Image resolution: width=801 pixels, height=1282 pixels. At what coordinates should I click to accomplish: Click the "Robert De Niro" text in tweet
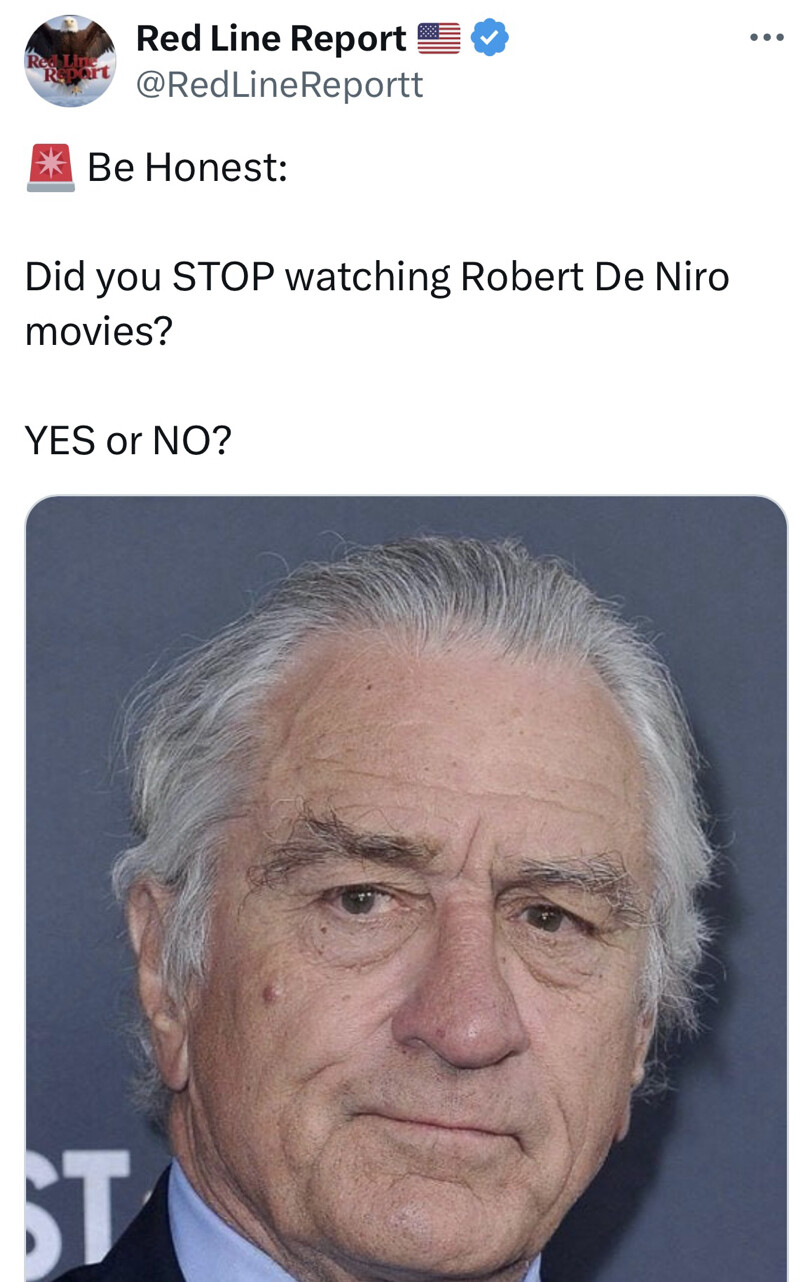point(595,277)
